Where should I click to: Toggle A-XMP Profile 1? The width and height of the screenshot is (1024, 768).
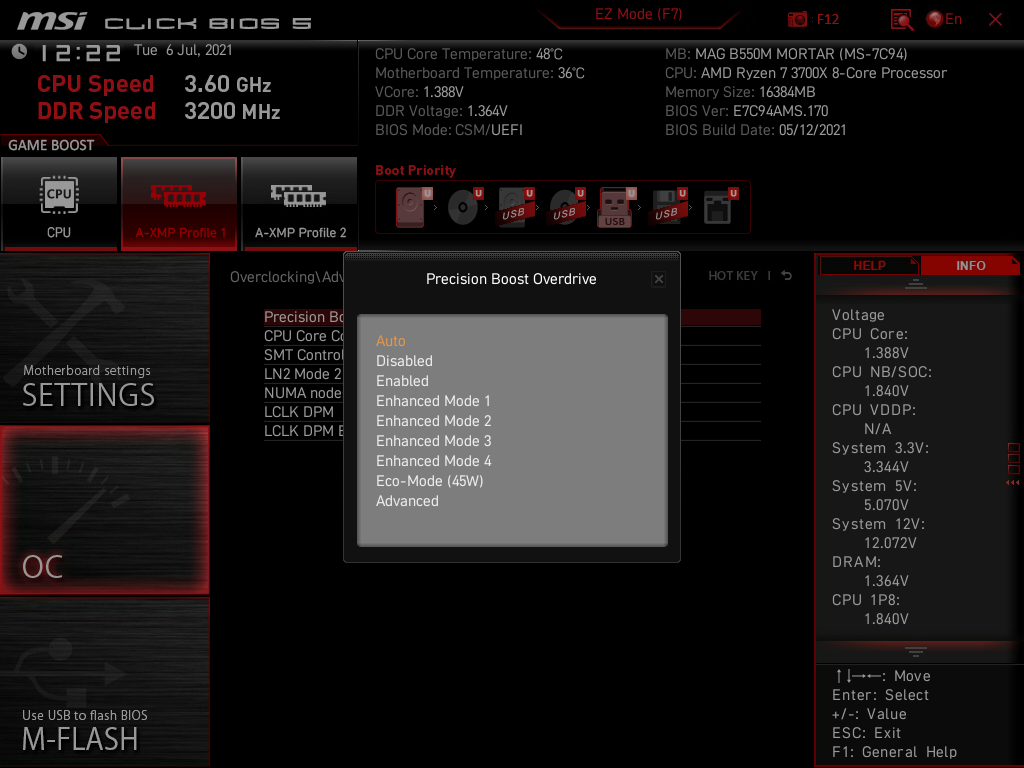tap(179, 204)
